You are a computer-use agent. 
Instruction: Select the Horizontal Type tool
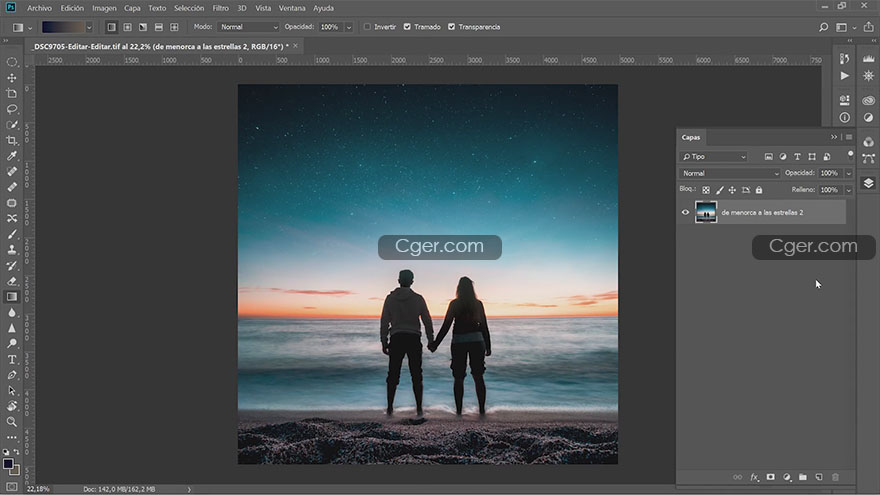coord(12,359)
